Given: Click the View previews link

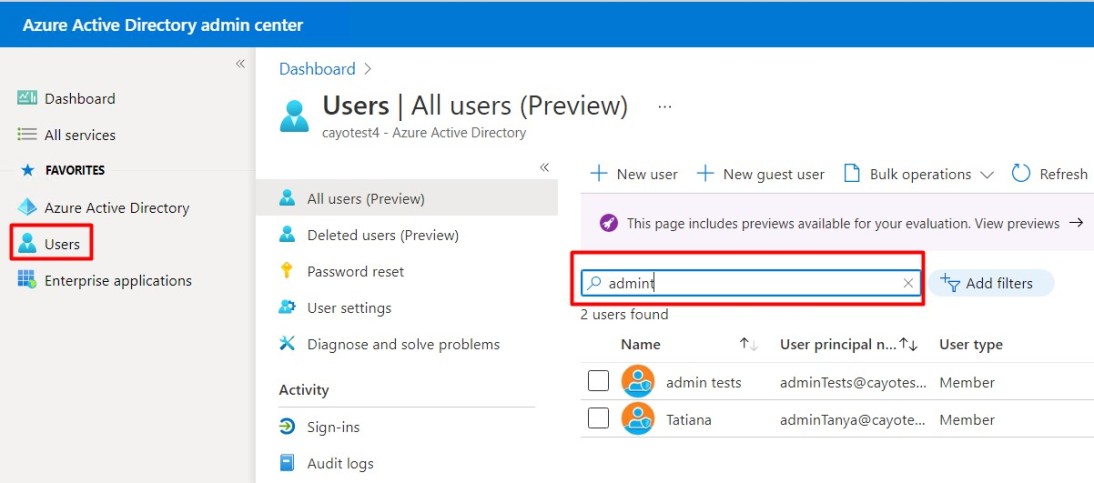Looking at the screenshot, I should pyautogui.click(x=1017, y=223).
